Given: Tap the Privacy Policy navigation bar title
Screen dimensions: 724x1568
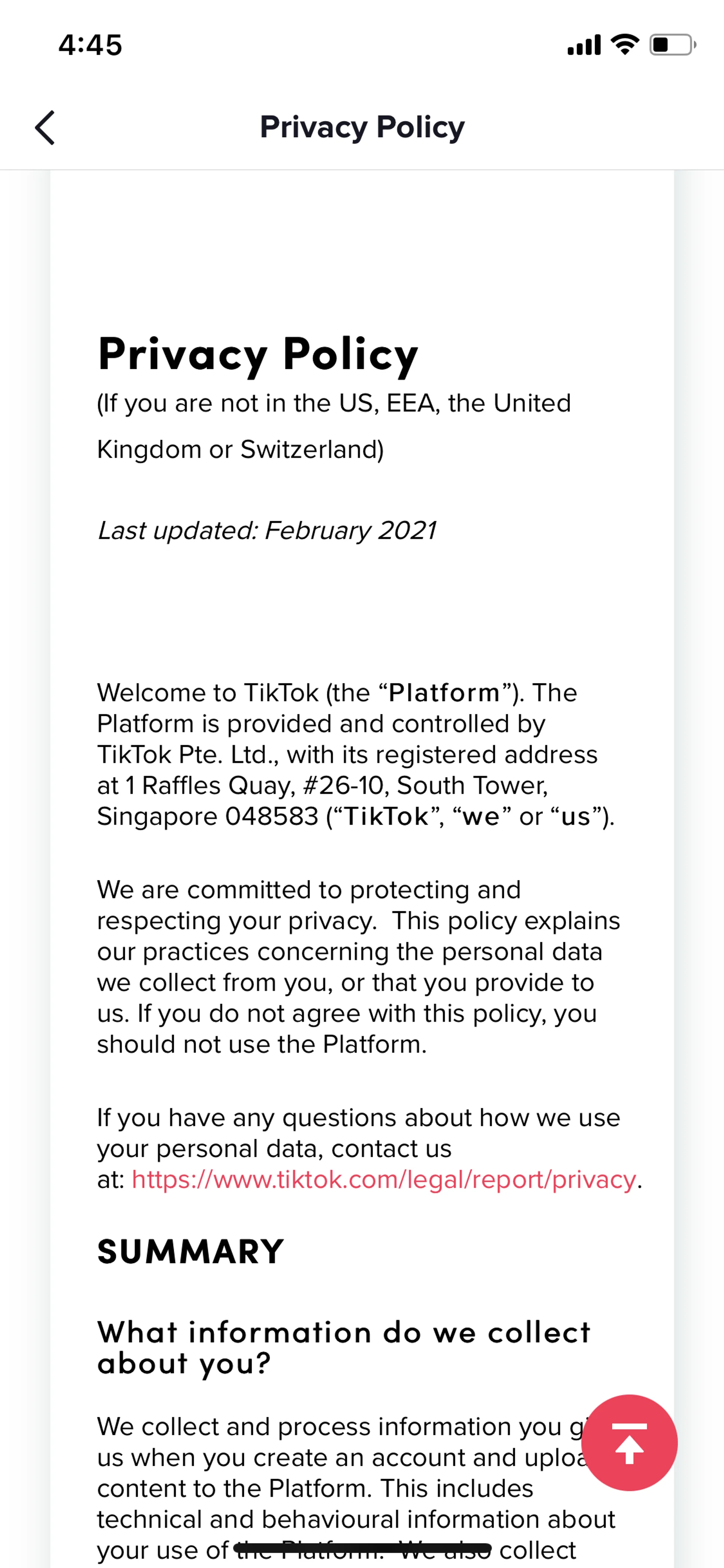Looking at the screenshot, I should pyautogui.click(x=362, y=127).
